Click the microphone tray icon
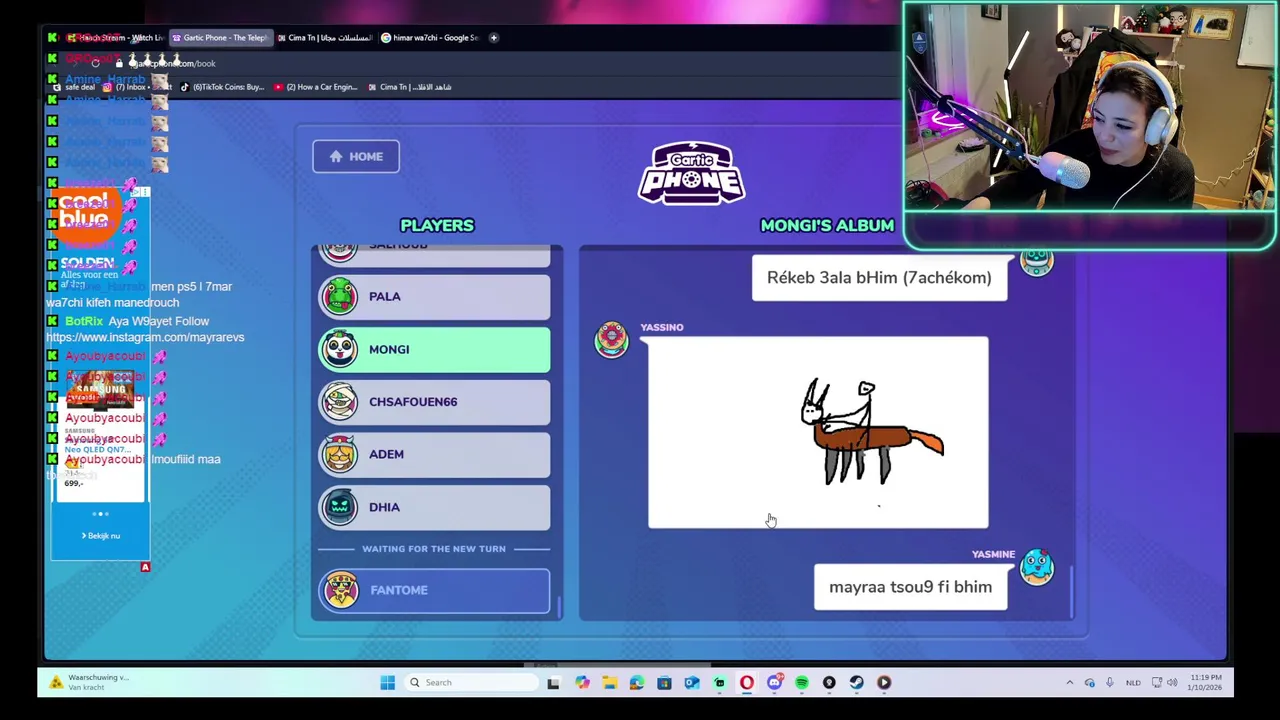 click(x=1109, y=682)
